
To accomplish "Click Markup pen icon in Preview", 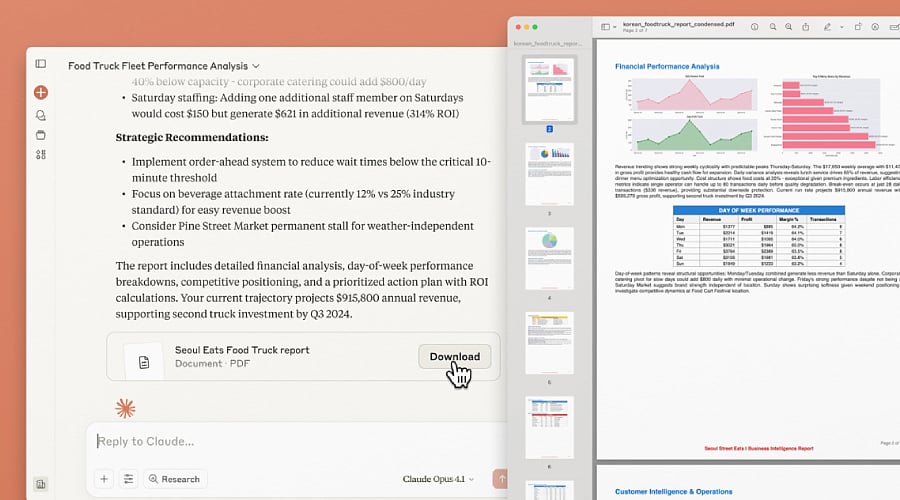I will (x=827, y=27).
